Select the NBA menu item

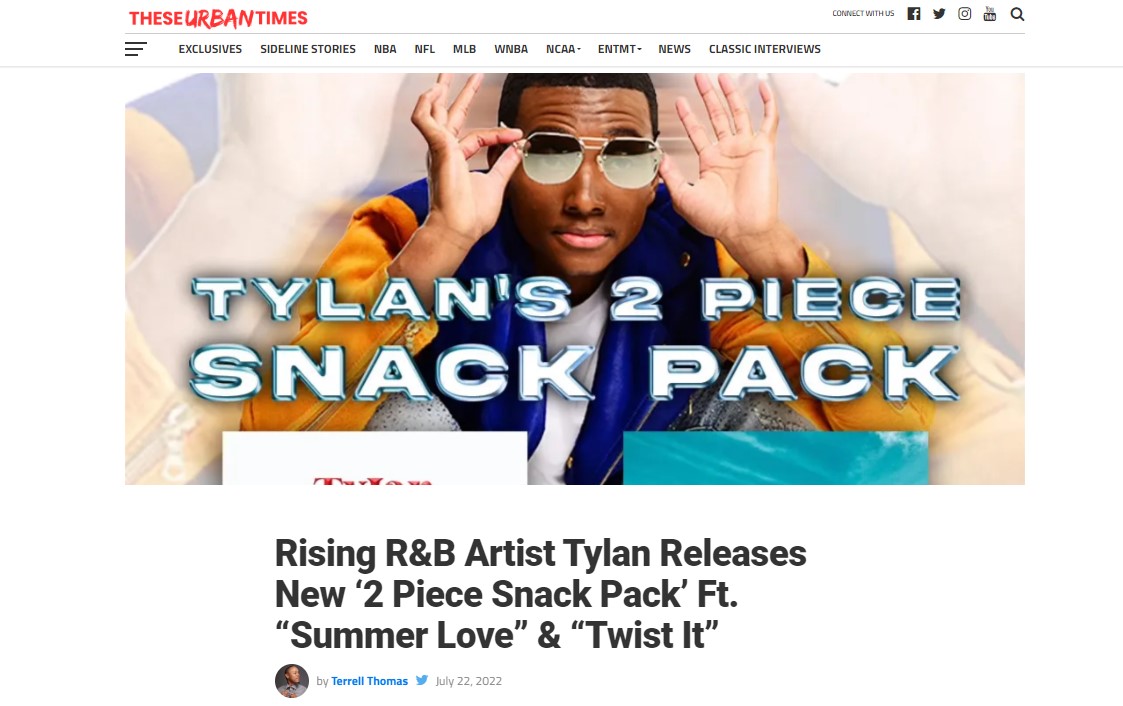(385, 49)
